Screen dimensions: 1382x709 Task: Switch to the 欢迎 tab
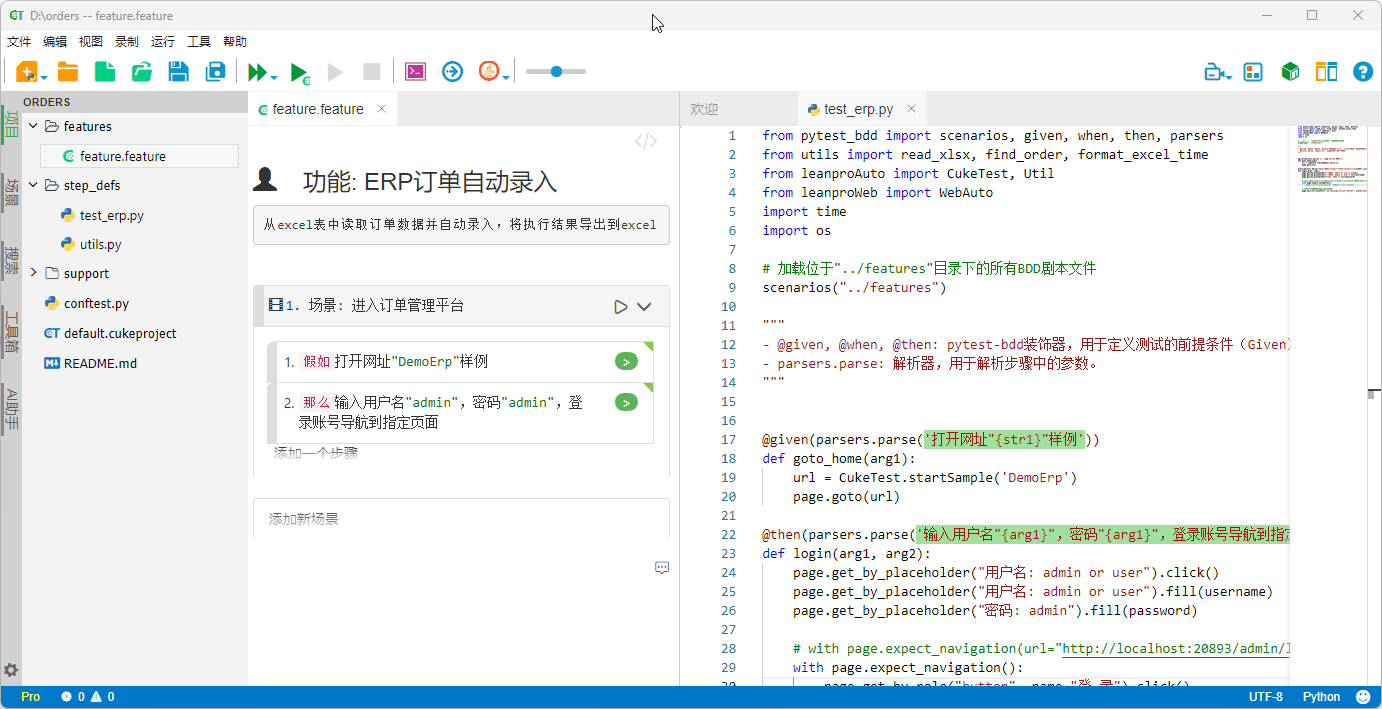click(705, 109)
